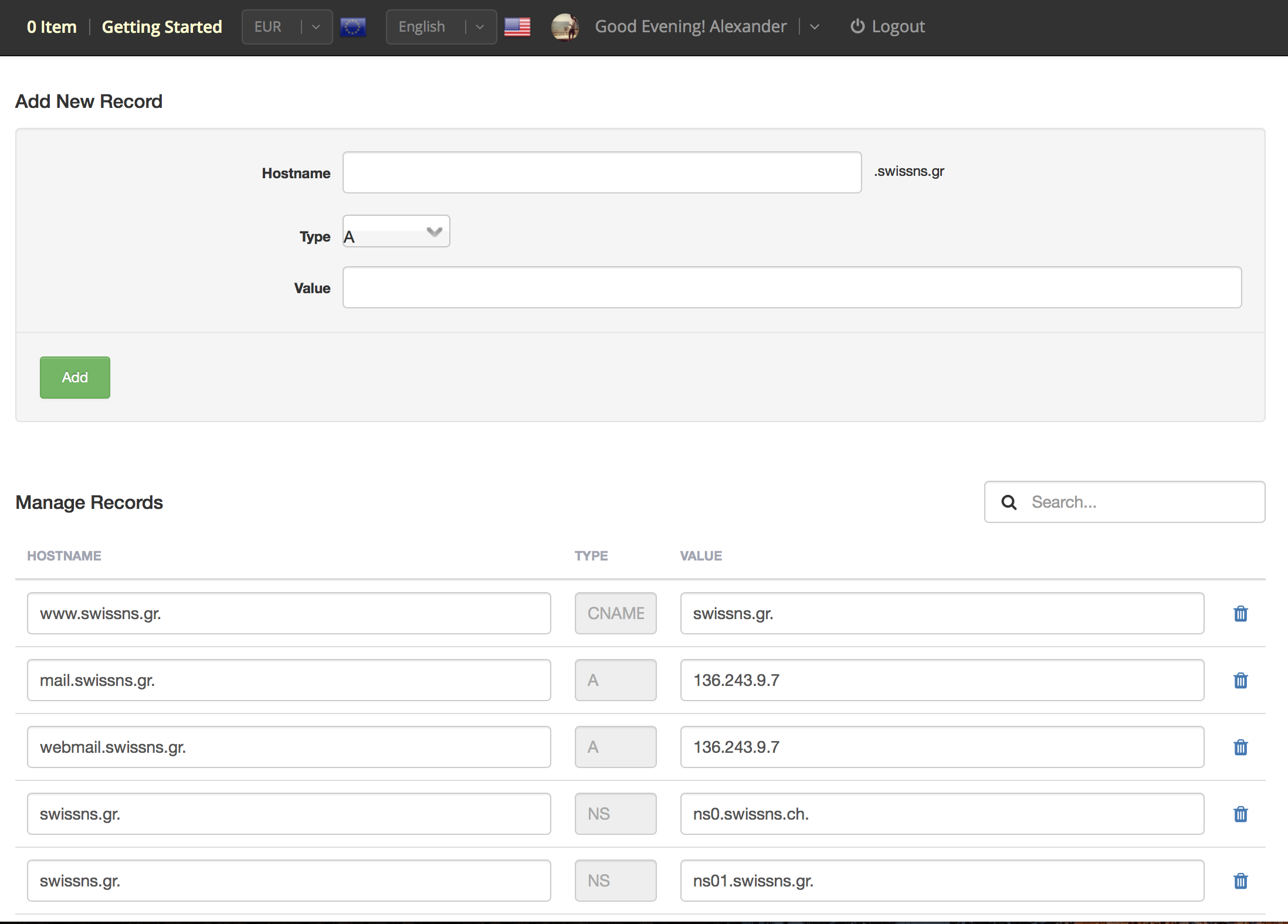Click the Logout link
1288x924 pixels.
[x=888, y=27]
